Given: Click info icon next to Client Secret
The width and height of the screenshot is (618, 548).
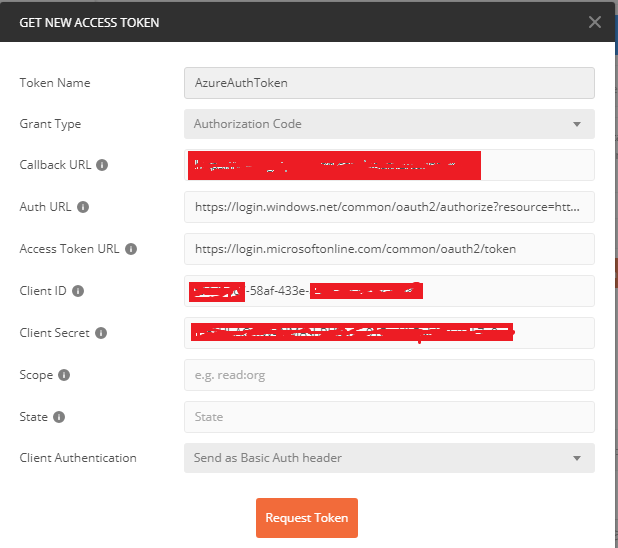Looking at the screenshot, I should pyautogui.click(x=101, y=333).
